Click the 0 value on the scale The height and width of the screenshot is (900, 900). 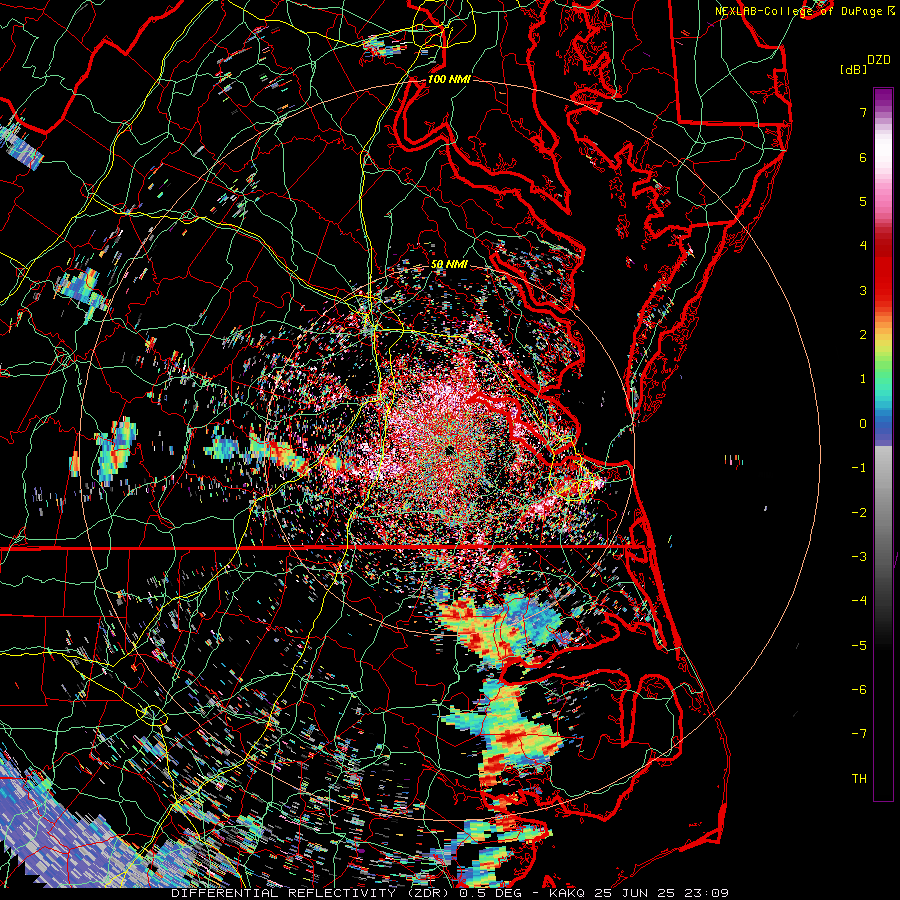click(863, 424)
